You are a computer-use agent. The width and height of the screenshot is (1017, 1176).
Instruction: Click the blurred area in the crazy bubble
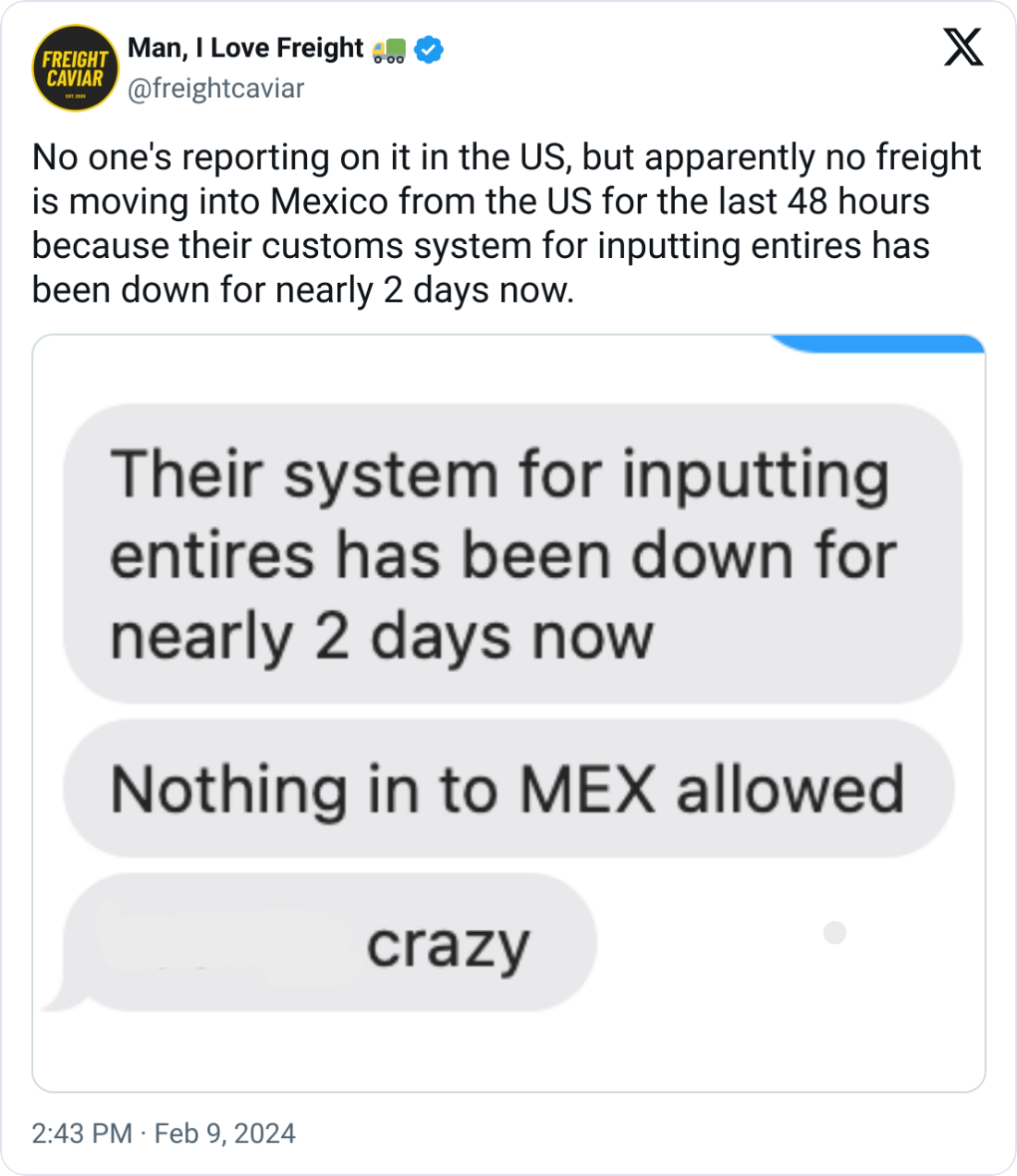[222, 941]
